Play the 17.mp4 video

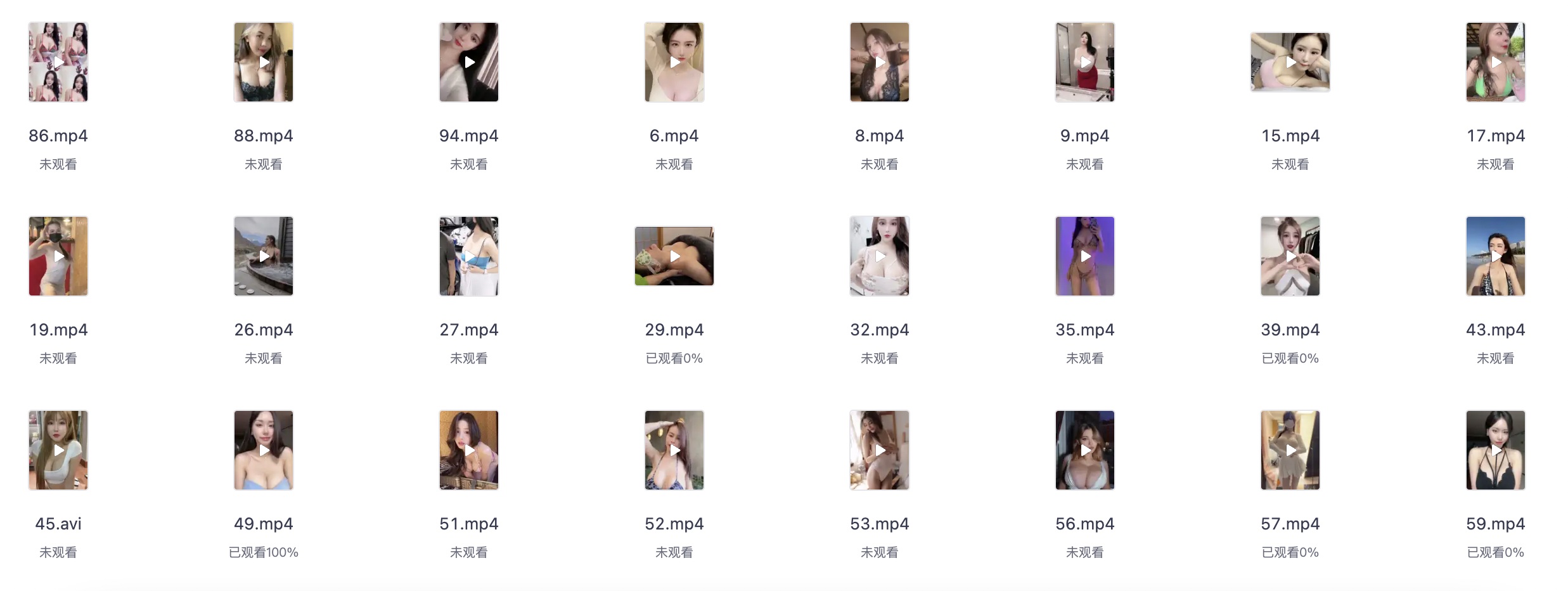(x=1496, y=62)
